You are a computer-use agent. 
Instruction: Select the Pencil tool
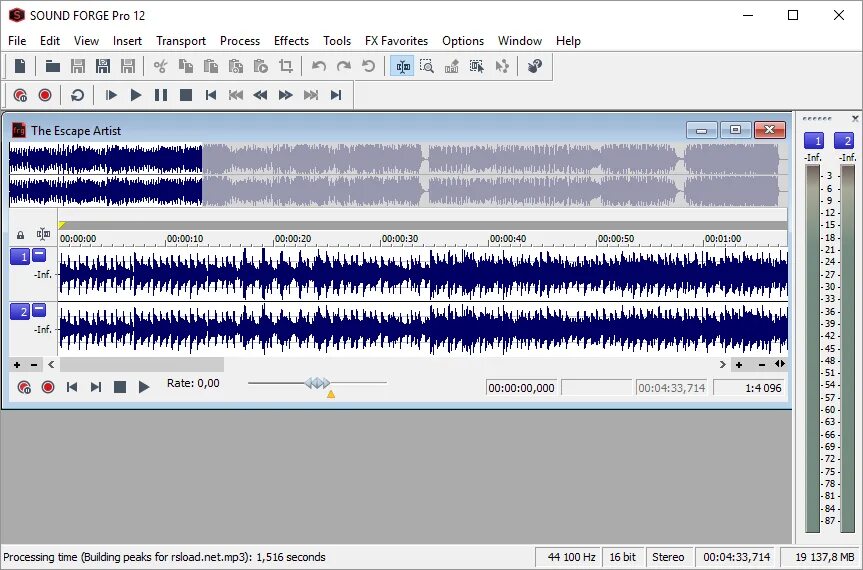tap(451, 66)
